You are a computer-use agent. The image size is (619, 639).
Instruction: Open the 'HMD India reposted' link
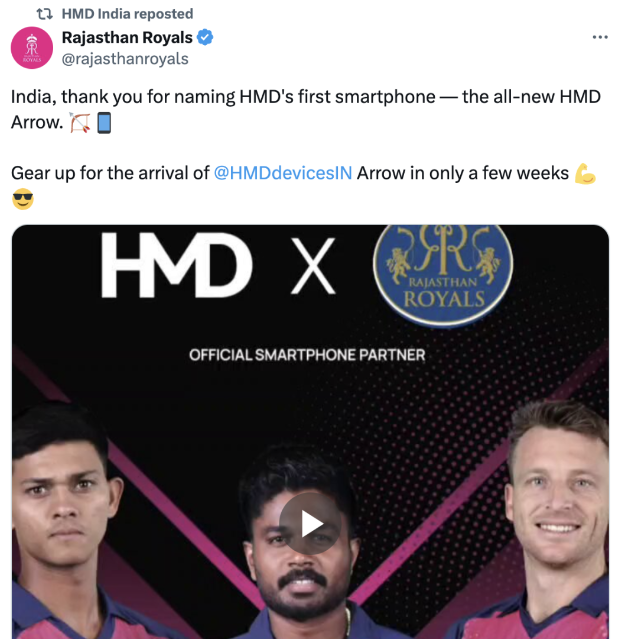(x=127, y=14)
